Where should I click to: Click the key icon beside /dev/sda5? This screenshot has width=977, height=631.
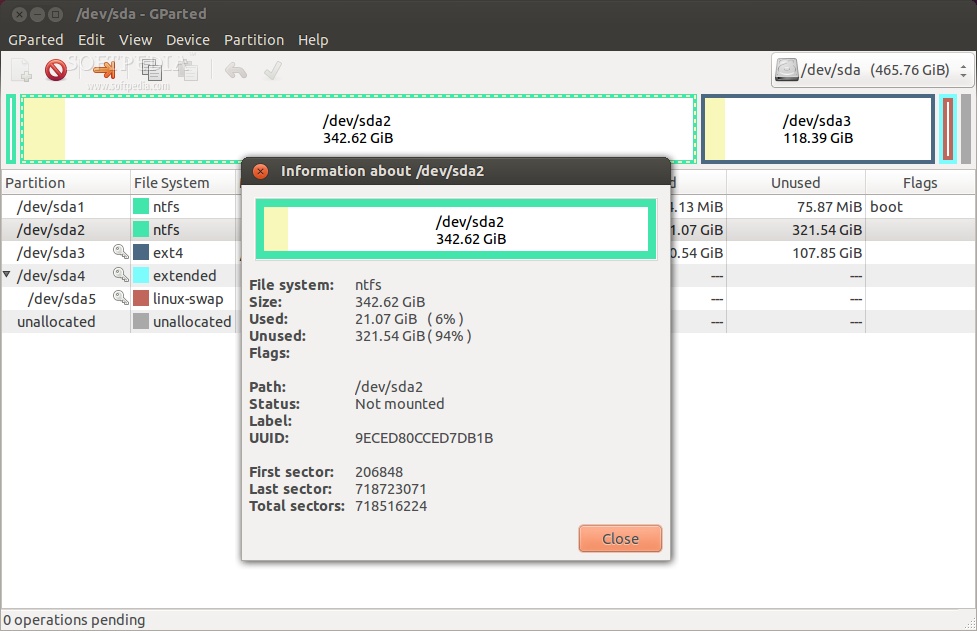pyautogui.click(x=120, y=298)
